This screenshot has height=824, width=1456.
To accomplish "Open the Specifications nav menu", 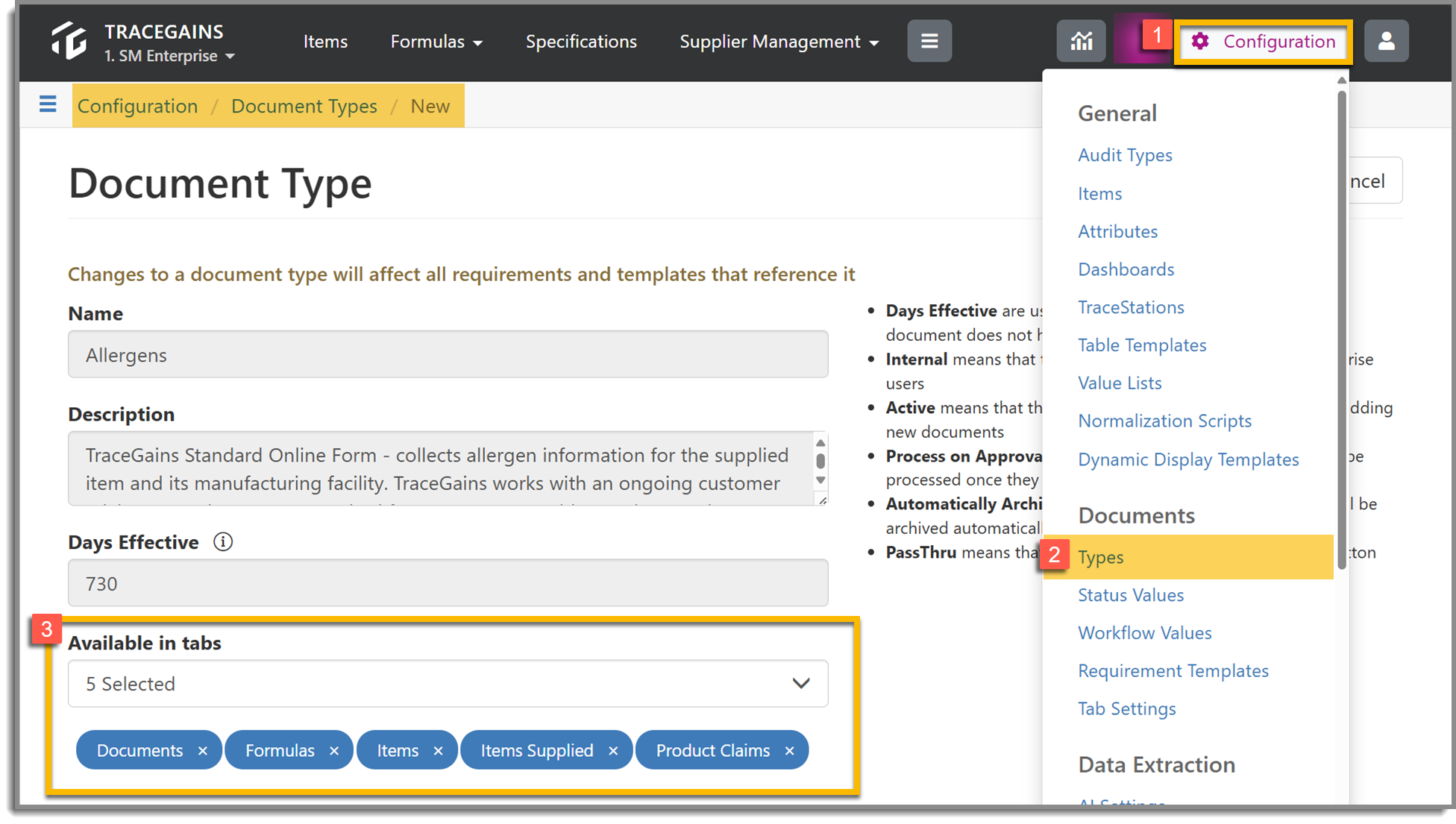I will pyautogui.click(x=581, y=42).
